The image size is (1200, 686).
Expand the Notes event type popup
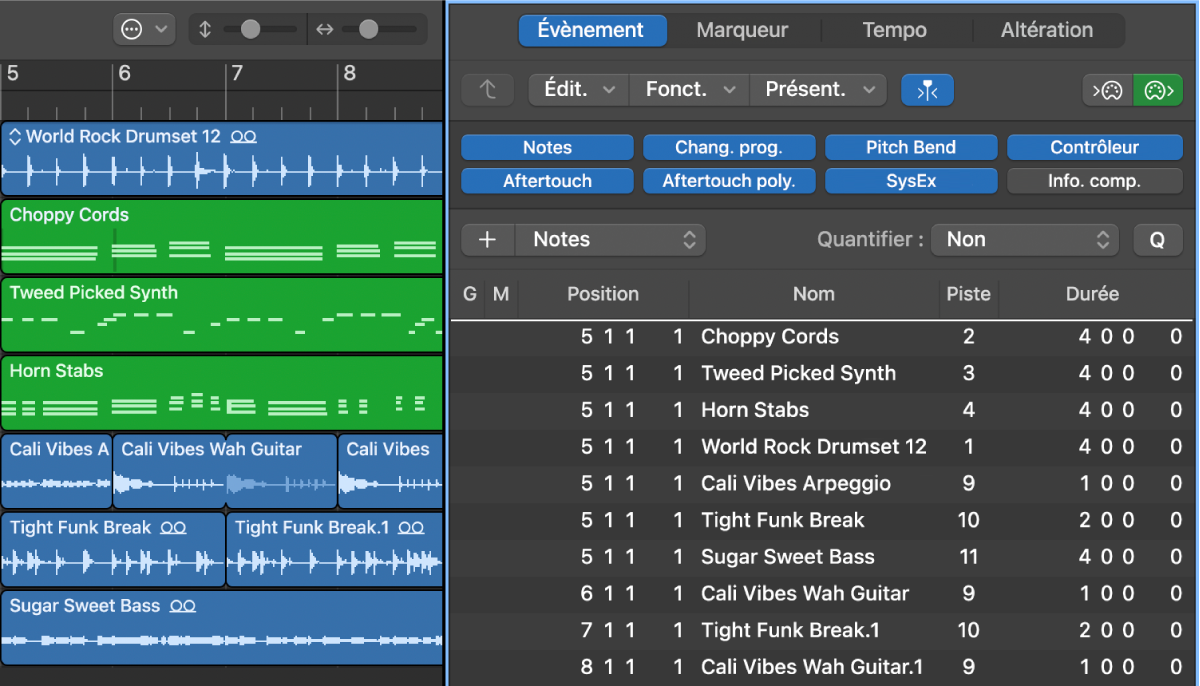click(x=610, y=240)
